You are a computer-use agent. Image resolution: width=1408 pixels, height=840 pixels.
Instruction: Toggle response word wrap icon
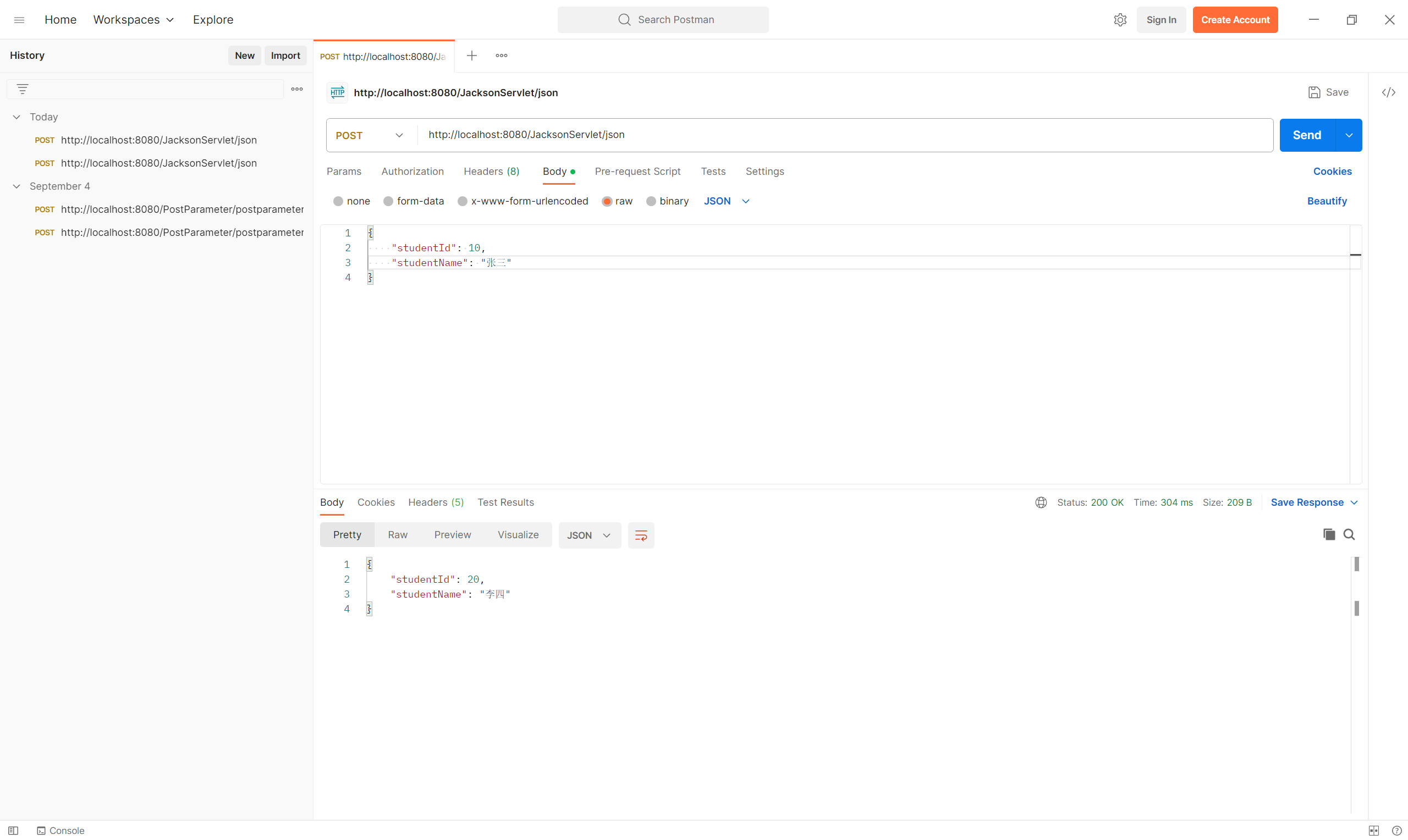click(640, 535)
